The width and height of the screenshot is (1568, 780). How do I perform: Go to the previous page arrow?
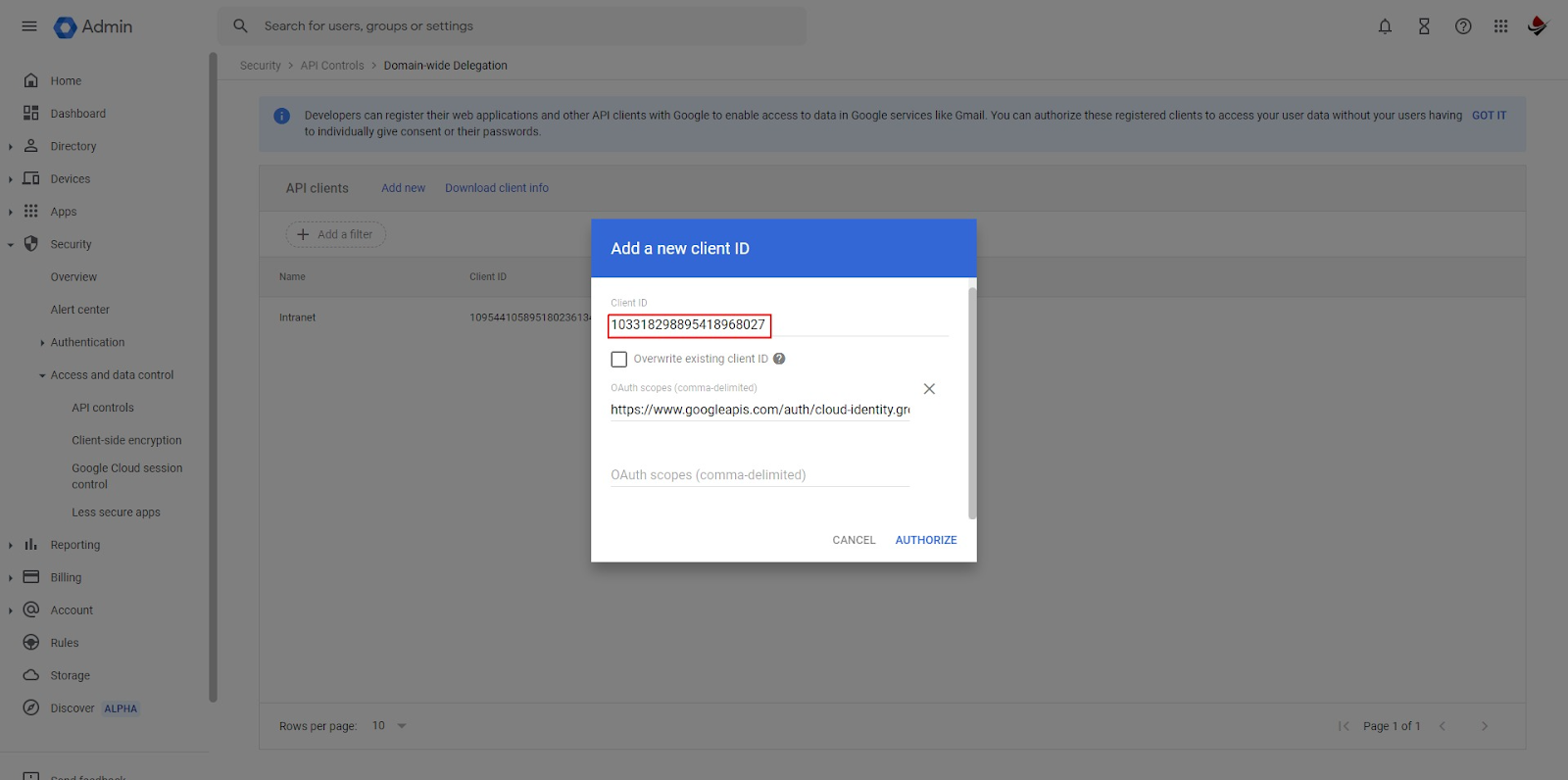(x=1443, y=726)
